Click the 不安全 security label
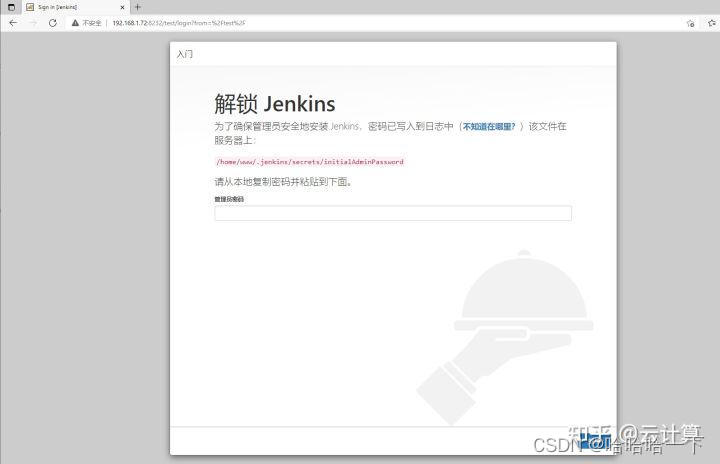This screenshot has width=720, height=464. point(92,23)
